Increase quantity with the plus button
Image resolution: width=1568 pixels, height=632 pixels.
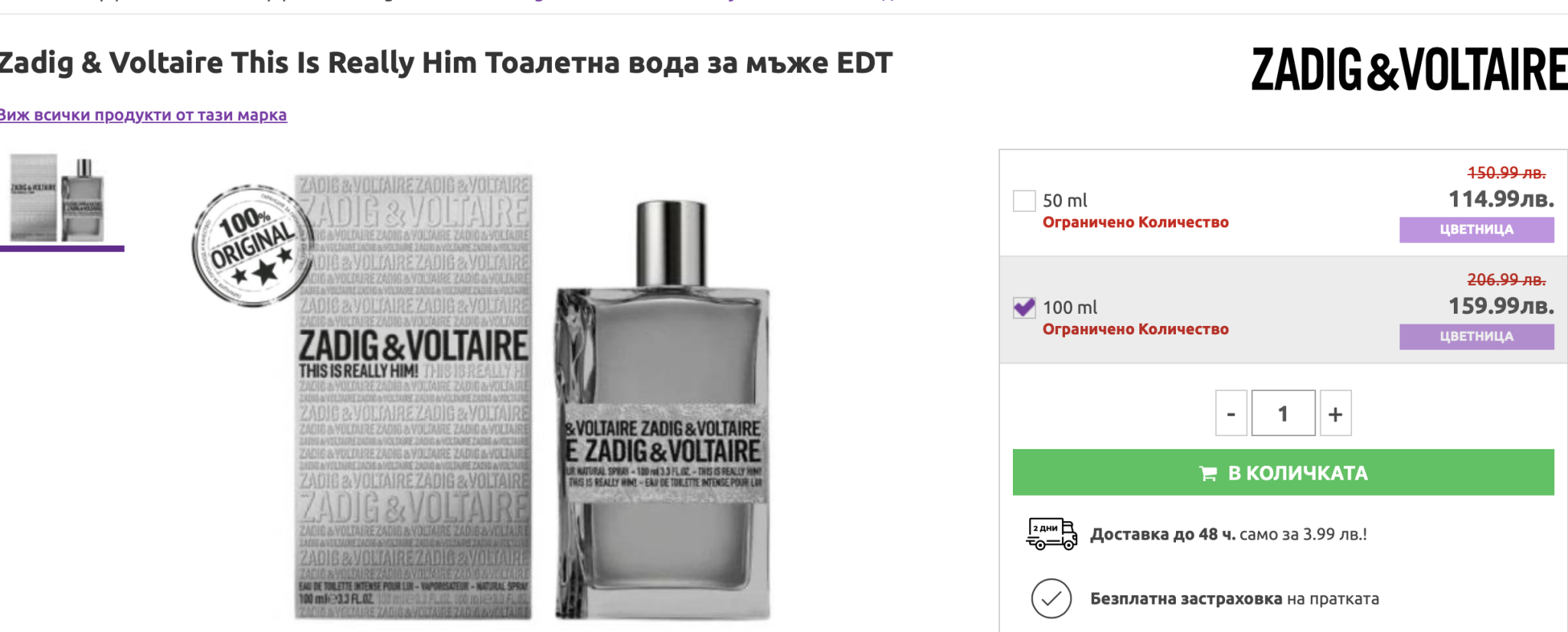[x=1335, y=414]
